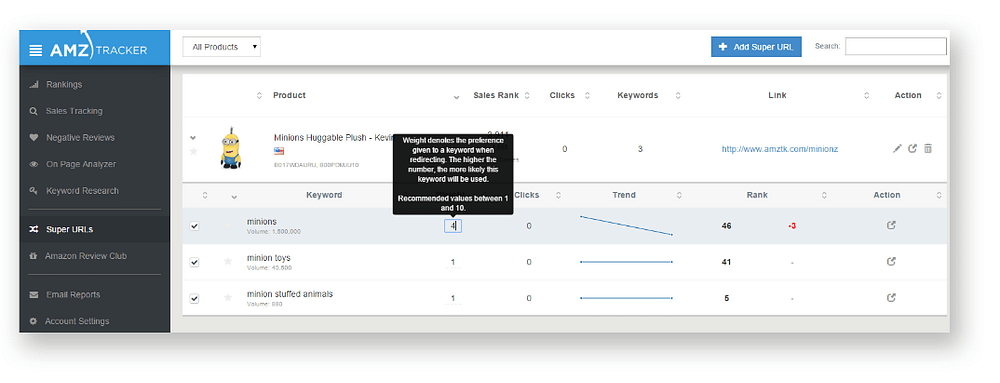Go to Negative Reviews page
Viewport: 1000px width, 383px height.
(80, 138)
